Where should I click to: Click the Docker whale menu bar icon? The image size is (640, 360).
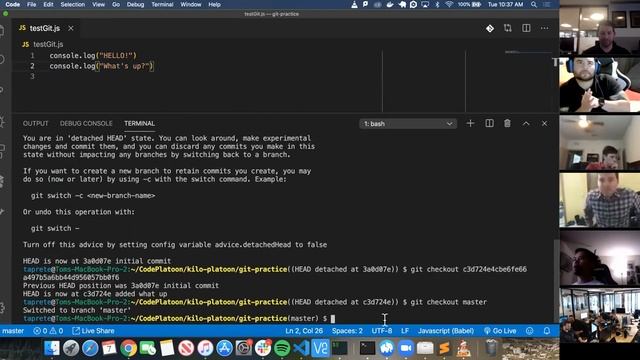tap(390, 4)
